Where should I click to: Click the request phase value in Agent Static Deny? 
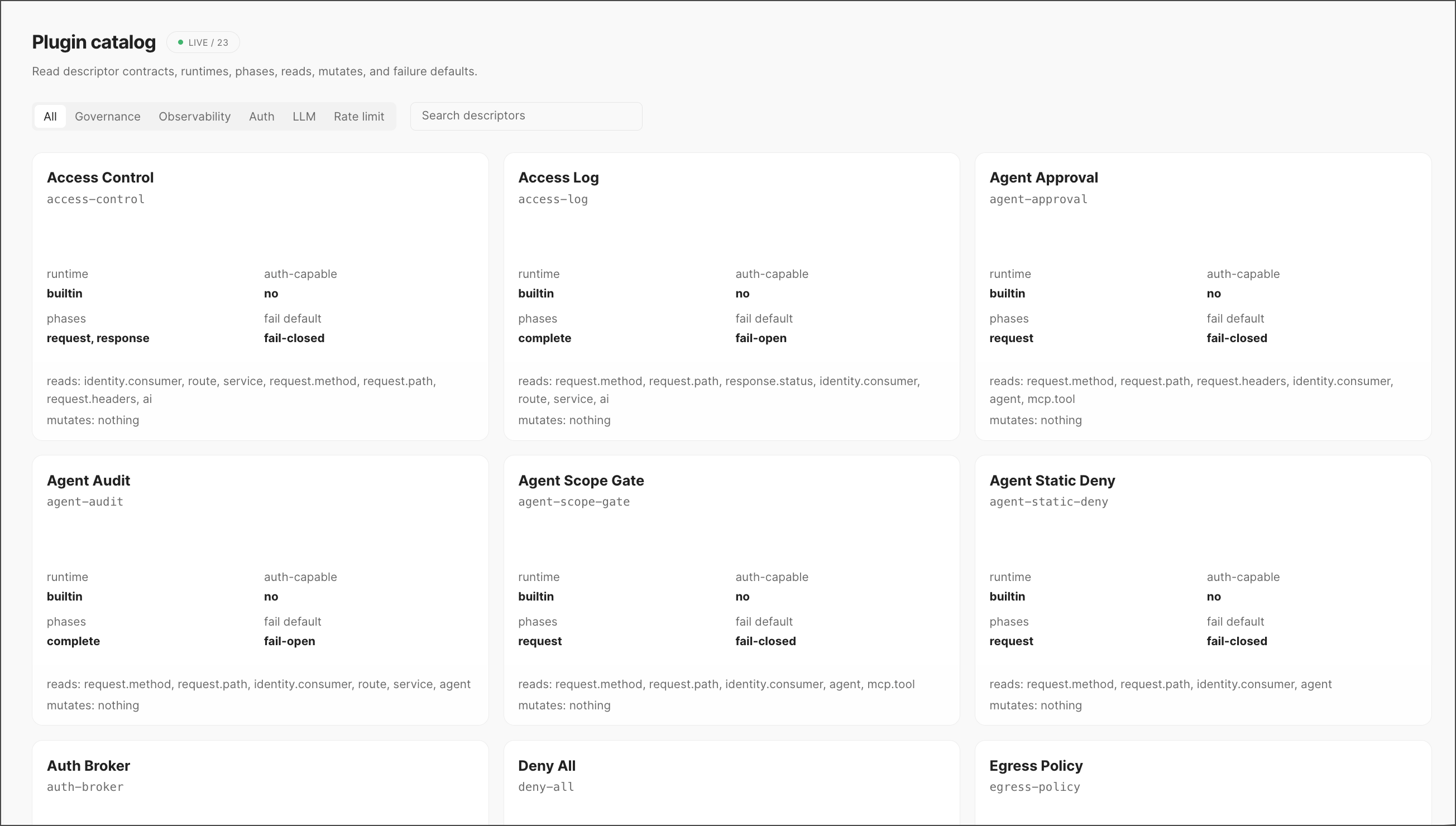pyautogui.click(x=1011, y=641)
